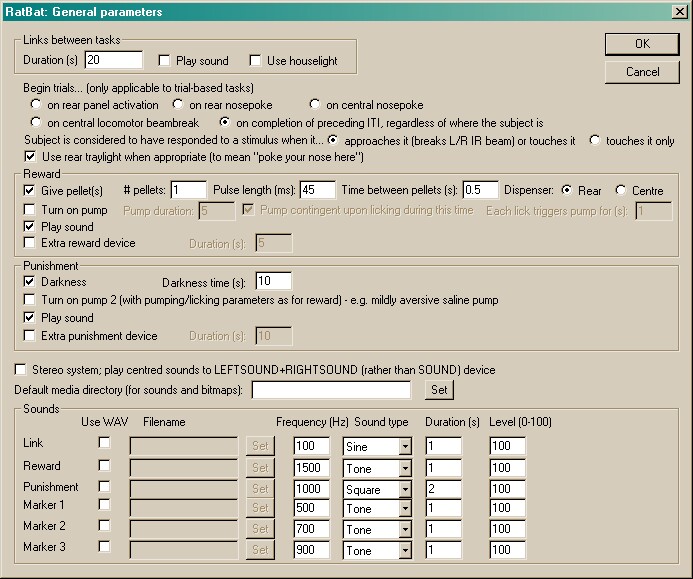Click Marker 1 frequency field showing 500
This screenshot has height=579, width=693.
[312, 508]
